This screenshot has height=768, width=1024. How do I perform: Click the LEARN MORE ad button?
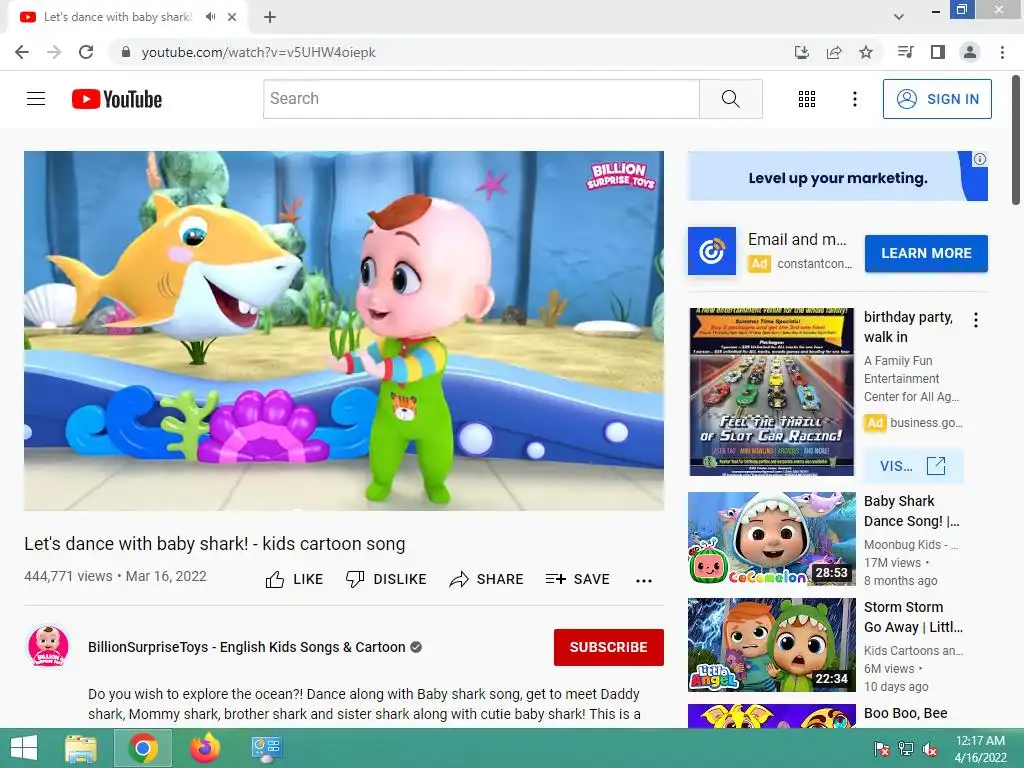926,253
